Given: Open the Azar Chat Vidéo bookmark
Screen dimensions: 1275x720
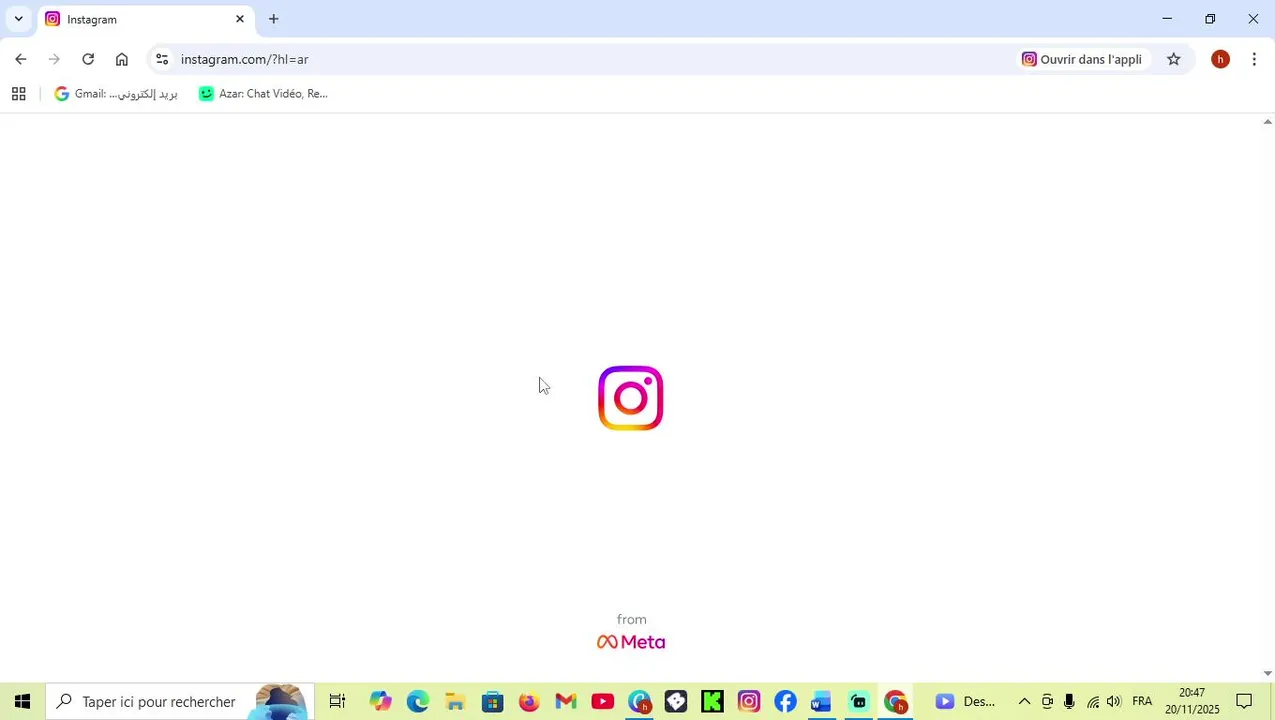Looking at the screenshot, I should (x=263, y=94).
